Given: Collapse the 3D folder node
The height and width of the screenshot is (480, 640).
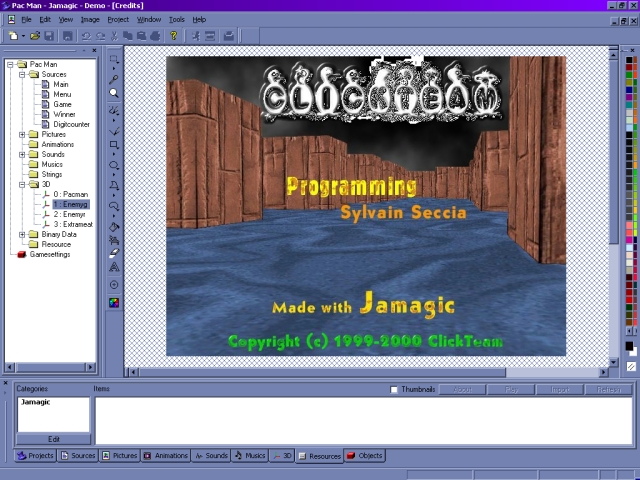Looking at the screenshot, I should coord(22,184).
